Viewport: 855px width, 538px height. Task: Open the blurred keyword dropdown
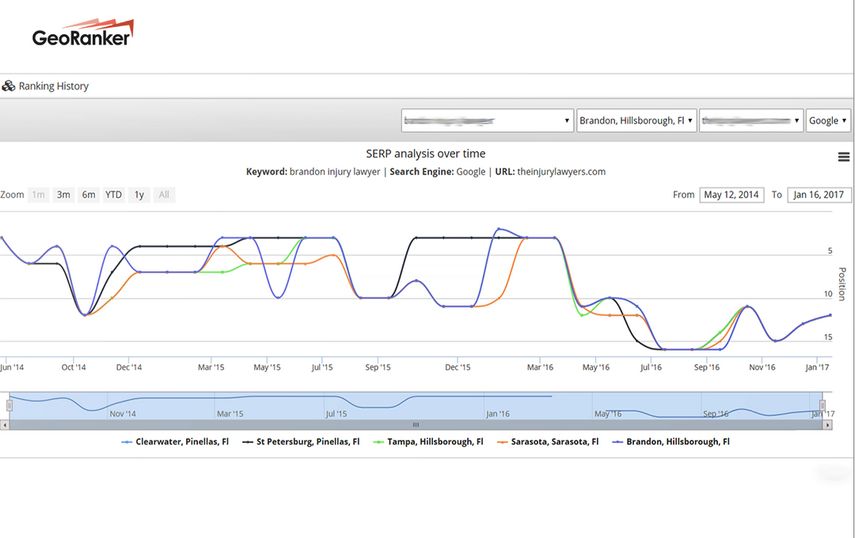tap(487, 120)
